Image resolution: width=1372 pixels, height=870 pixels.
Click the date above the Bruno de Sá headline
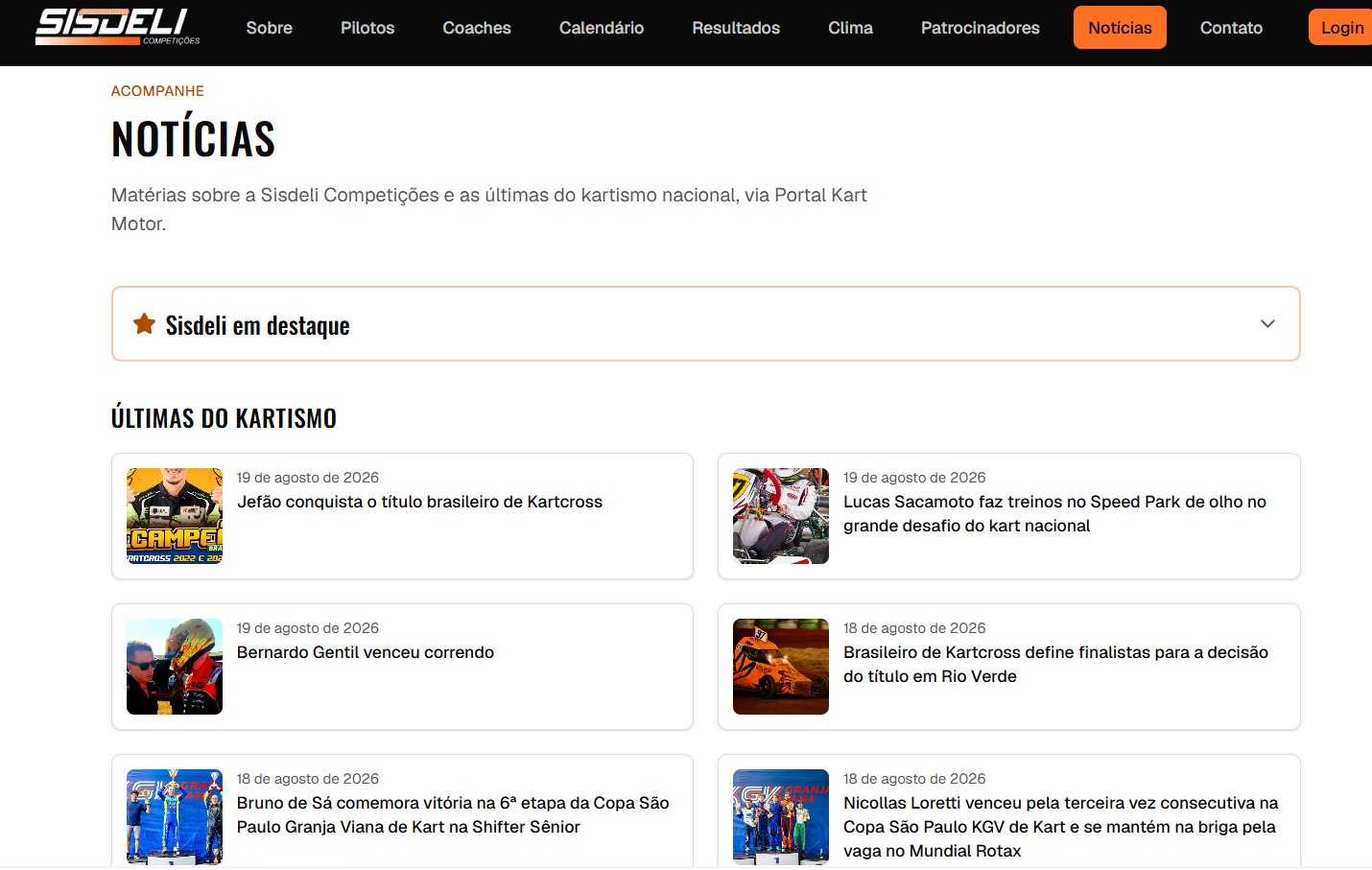coord(308,779)
